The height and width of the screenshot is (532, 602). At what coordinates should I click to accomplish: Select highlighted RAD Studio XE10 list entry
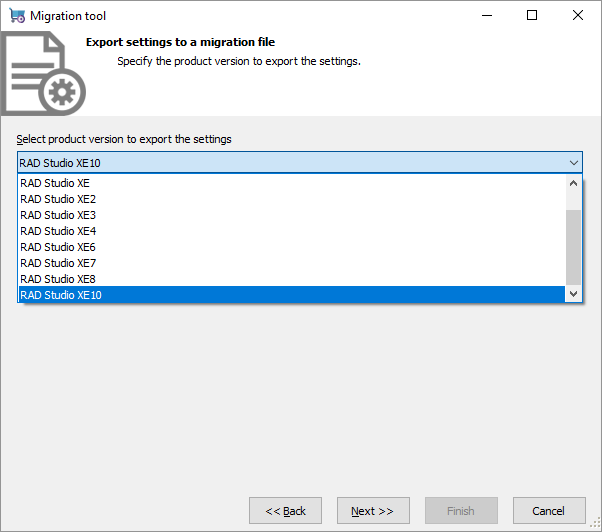click(x=61, y=295)
